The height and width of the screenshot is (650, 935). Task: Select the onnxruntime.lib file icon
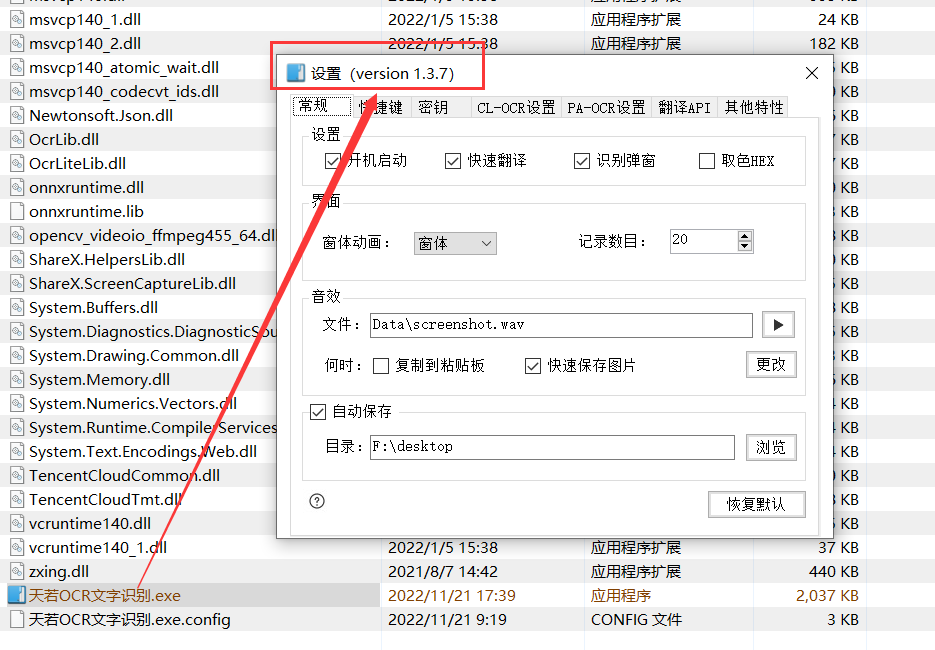(16, 211)
